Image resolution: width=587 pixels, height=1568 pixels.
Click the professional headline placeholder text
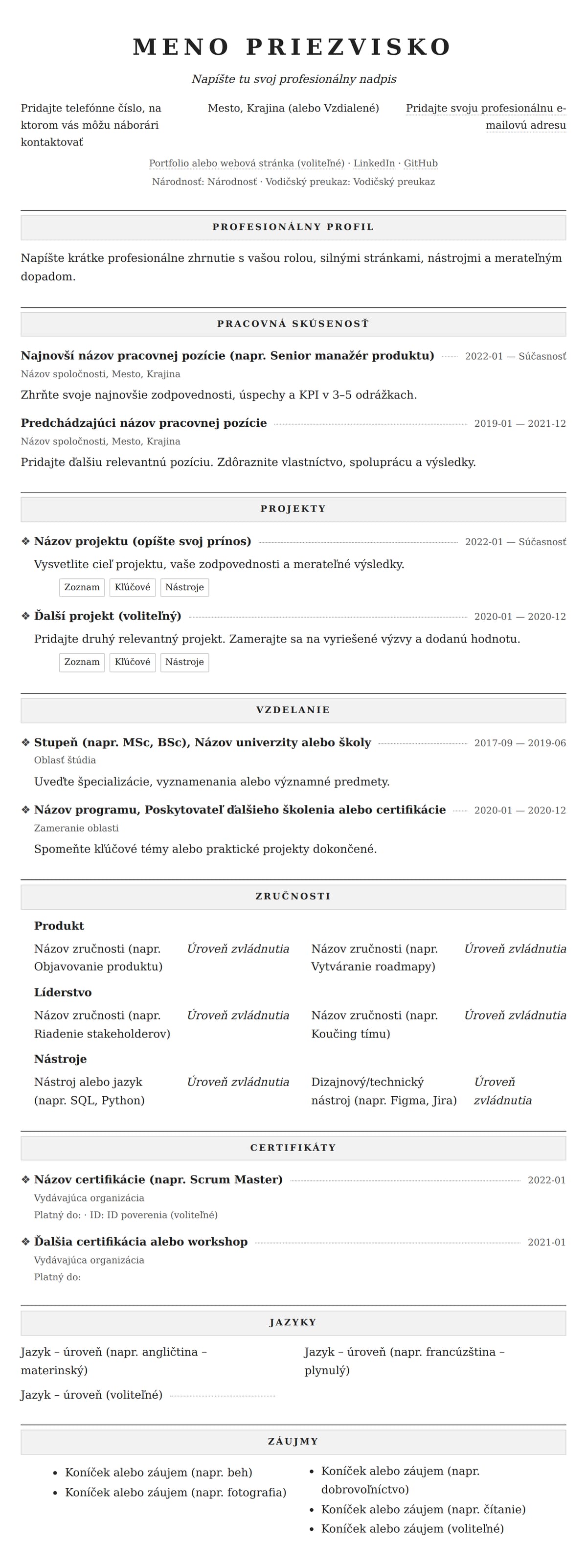[x=294, y=79]
